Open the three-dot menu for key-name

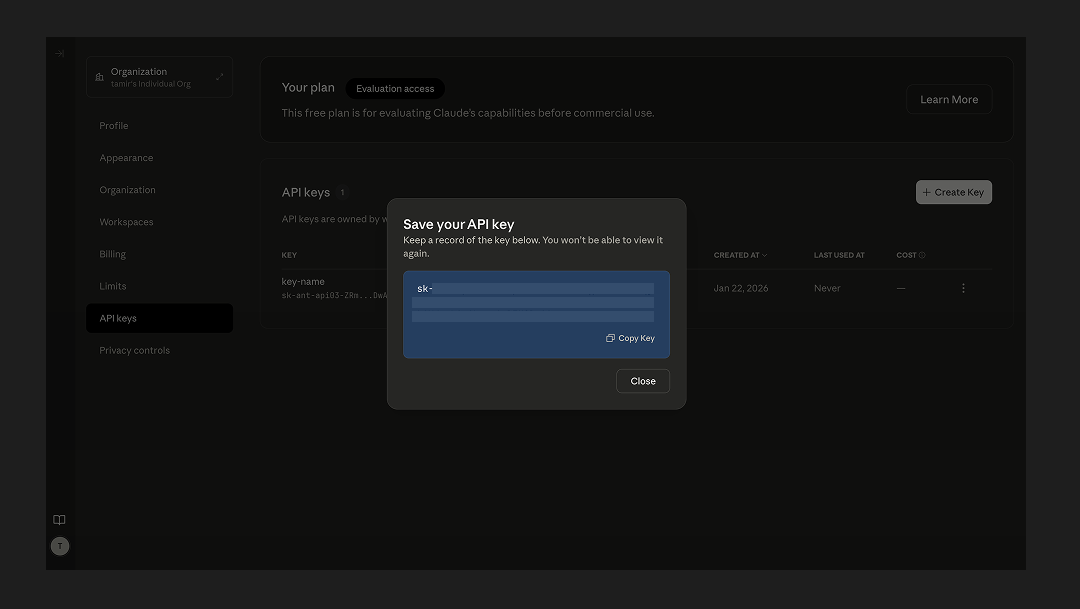[963, 288]
